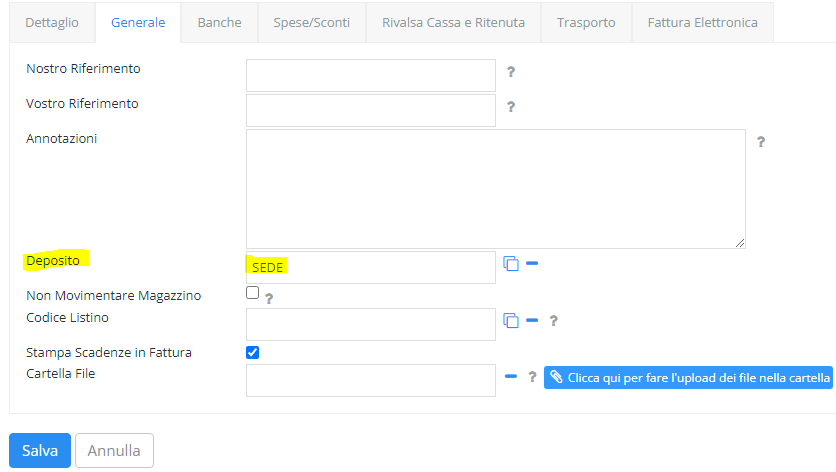Click upload files to folder button
The height and width of the screenshot is (472, 836).
[x=688, y=378]
